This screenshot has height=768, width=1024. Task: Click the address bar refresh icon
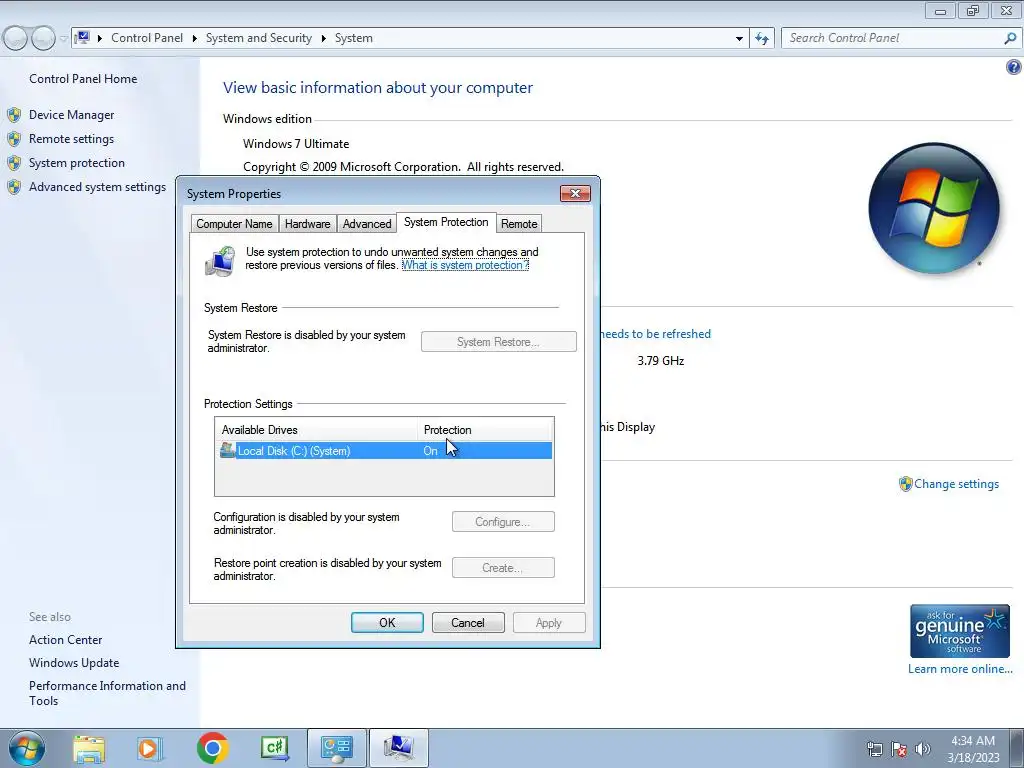click(761, 38)
